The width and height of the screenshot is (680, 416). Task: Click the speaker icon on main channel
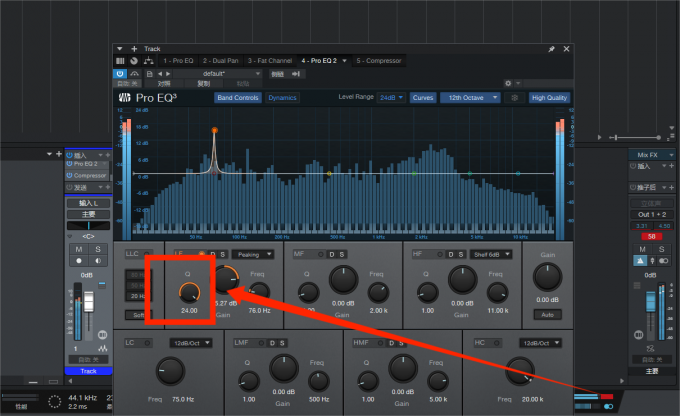[638, 261]
